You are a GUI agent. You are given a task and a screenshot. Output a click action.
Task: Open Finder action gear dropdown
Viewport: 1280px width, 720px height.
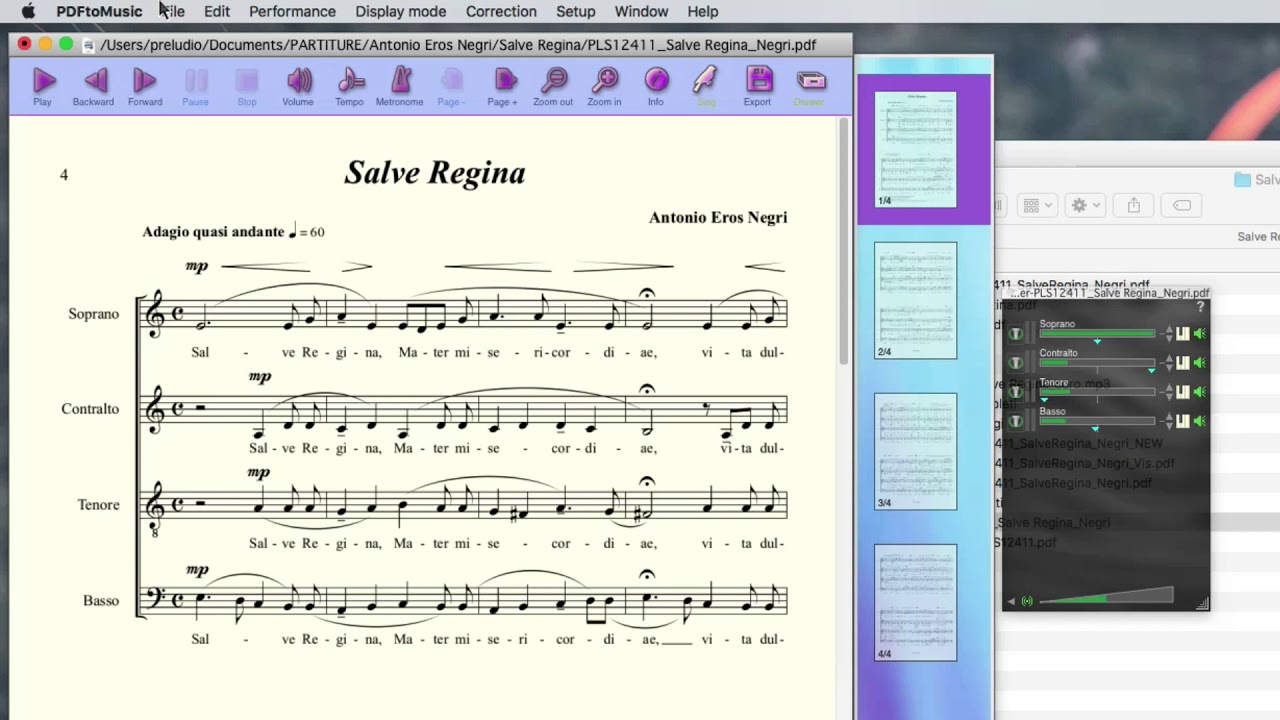coord(1085,205)
